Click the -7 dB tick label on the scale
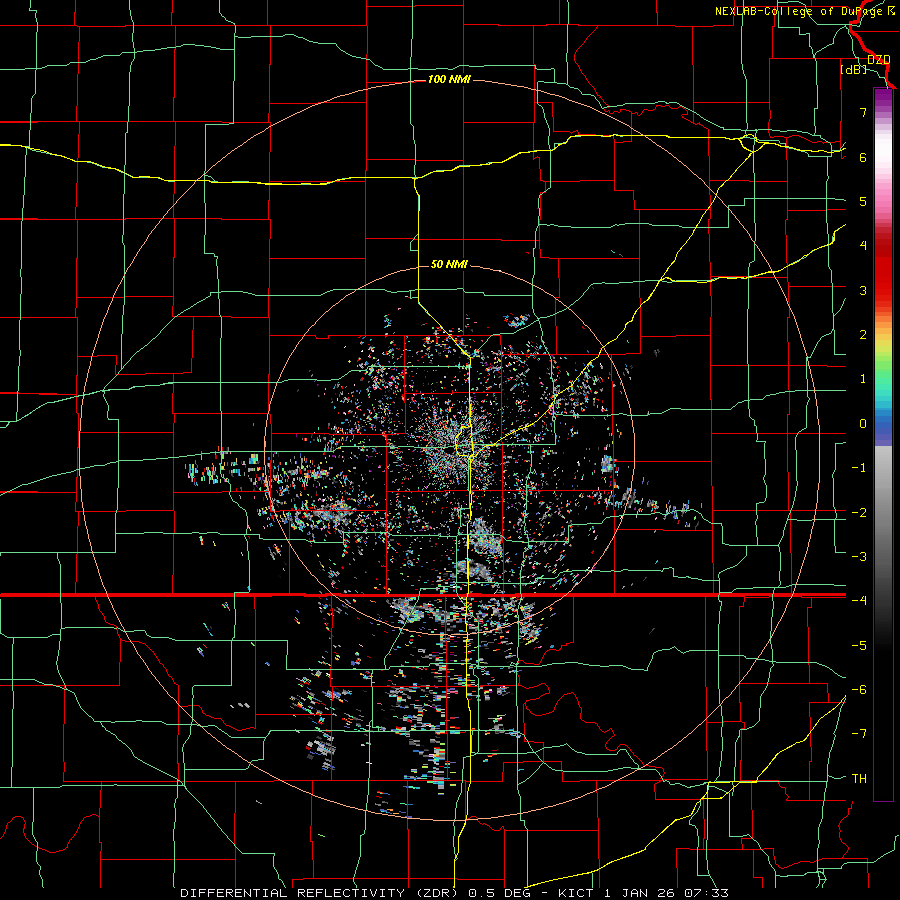 point(859,734)
